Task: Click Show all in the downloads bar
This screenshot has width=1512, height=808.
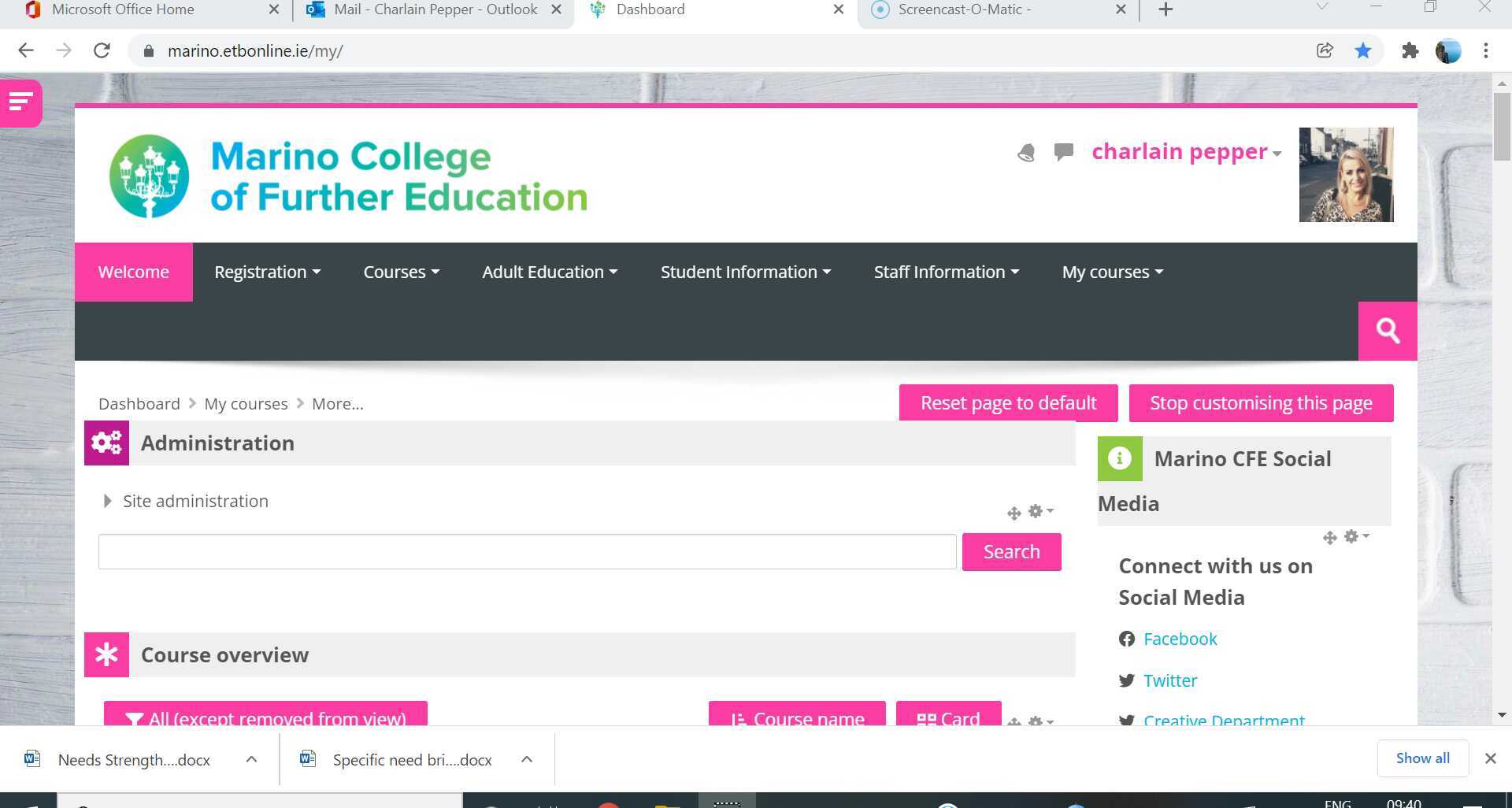Action: pyautogui.click(x=1422, y=758)
